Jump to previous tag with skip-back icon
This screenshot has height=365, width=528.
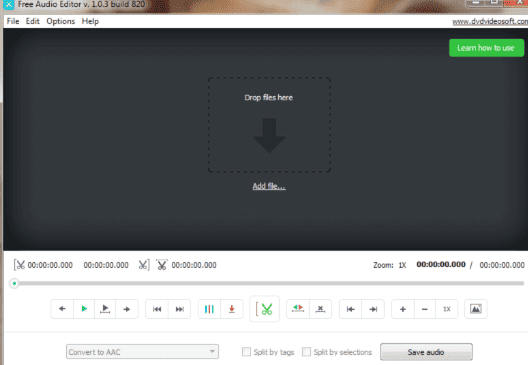[x=157, y=309]
